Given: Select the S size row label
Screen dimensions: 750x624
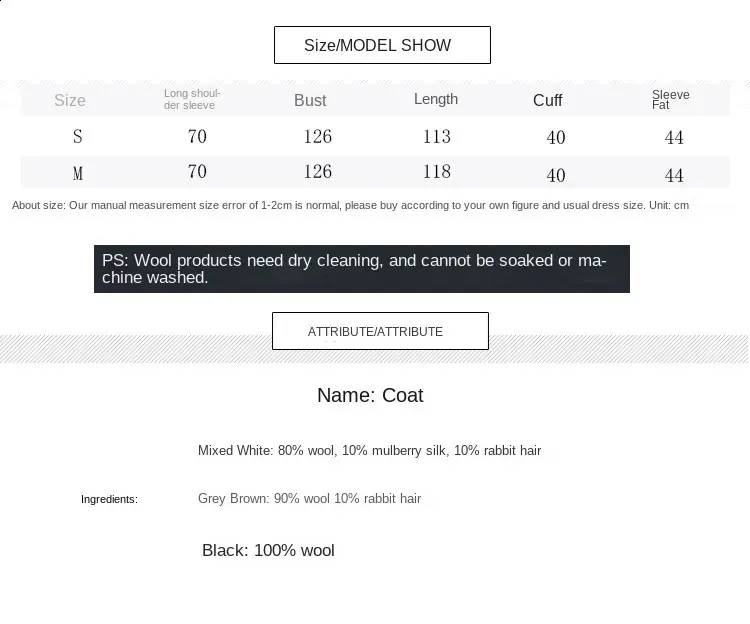Looking at the screenshot, I should click(78, 137).
